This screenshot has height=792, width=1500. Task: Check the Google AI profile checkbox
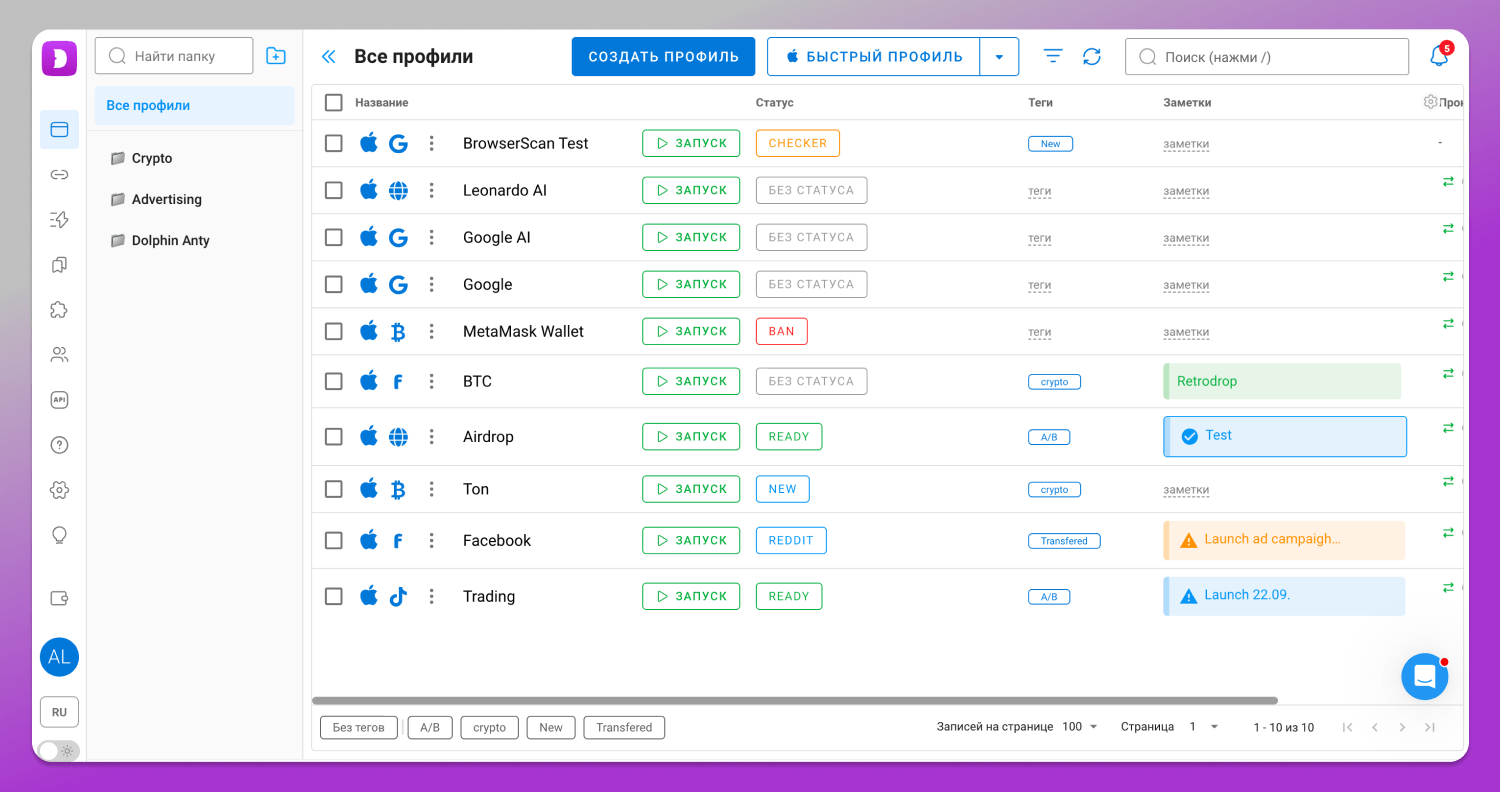334,237
